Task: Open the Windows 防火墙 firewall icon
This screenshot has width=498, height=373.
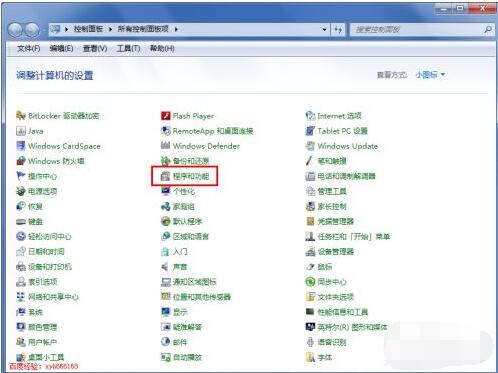Action: [x=21, y=161]
